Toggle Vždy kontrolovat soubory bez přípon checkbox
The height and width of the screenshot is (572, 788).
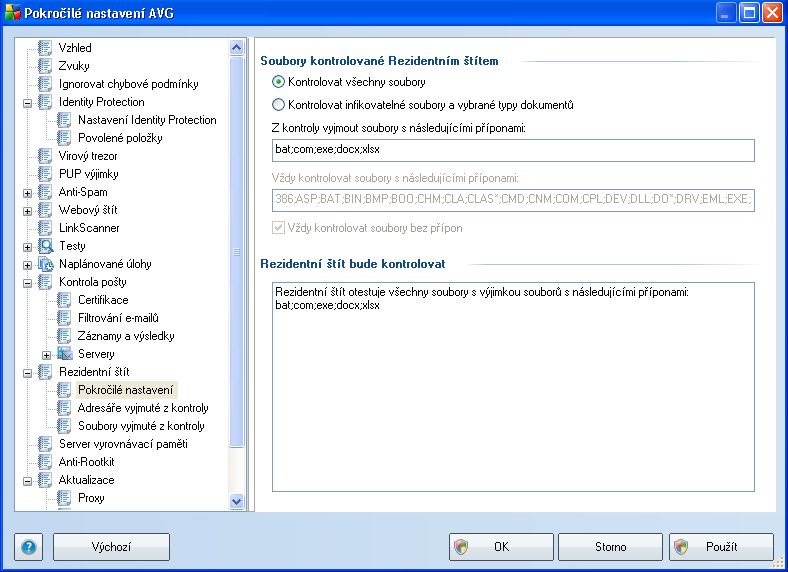(x=278, y=228)
